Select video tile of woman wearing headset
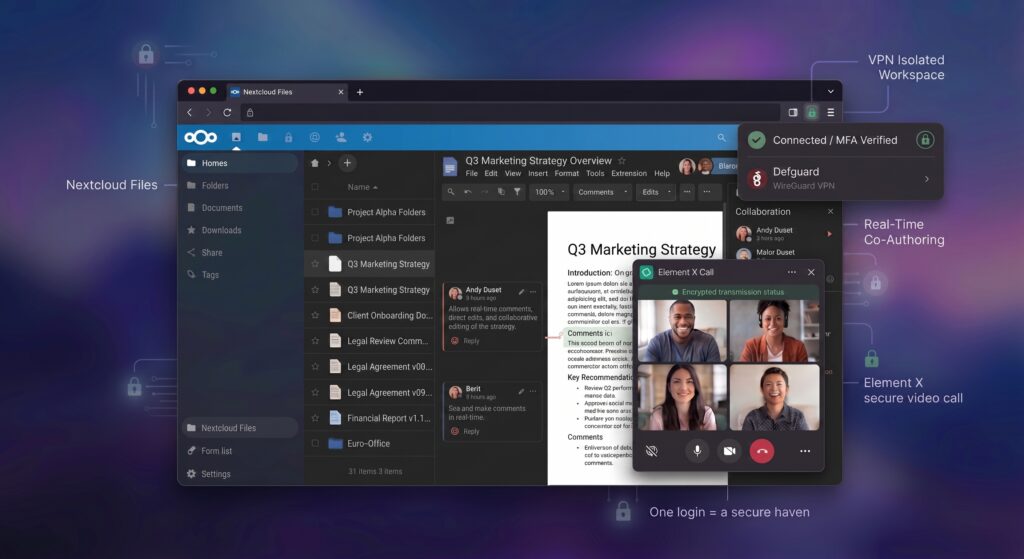This screenshot has width=1024, height=559. [x=775, y=331]
